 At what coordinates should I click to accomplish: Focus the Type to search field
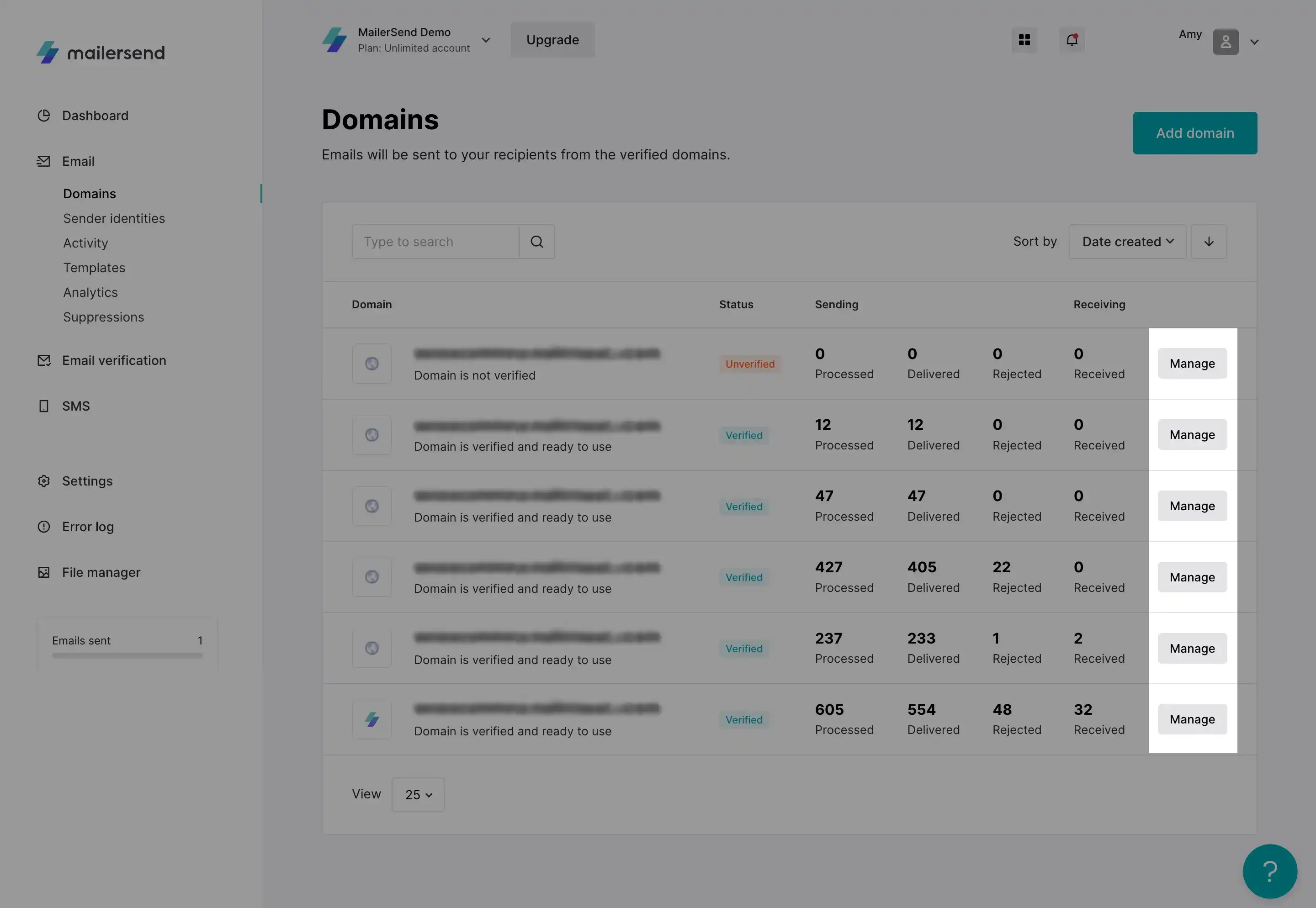(435, 242)
